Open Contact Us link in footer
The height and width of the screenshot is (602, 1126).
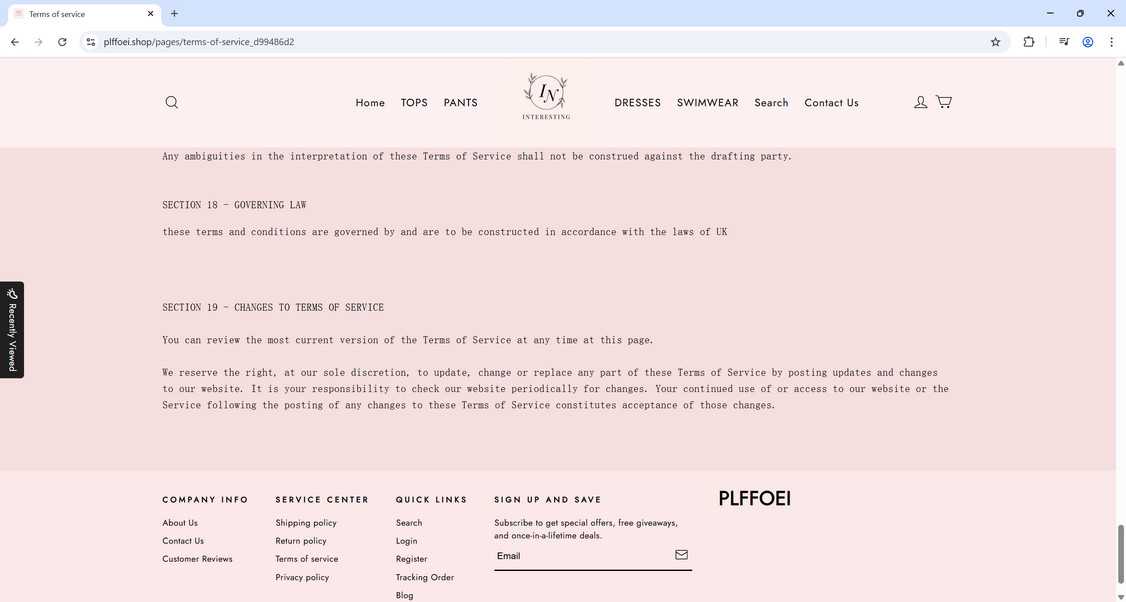(183, 541)
